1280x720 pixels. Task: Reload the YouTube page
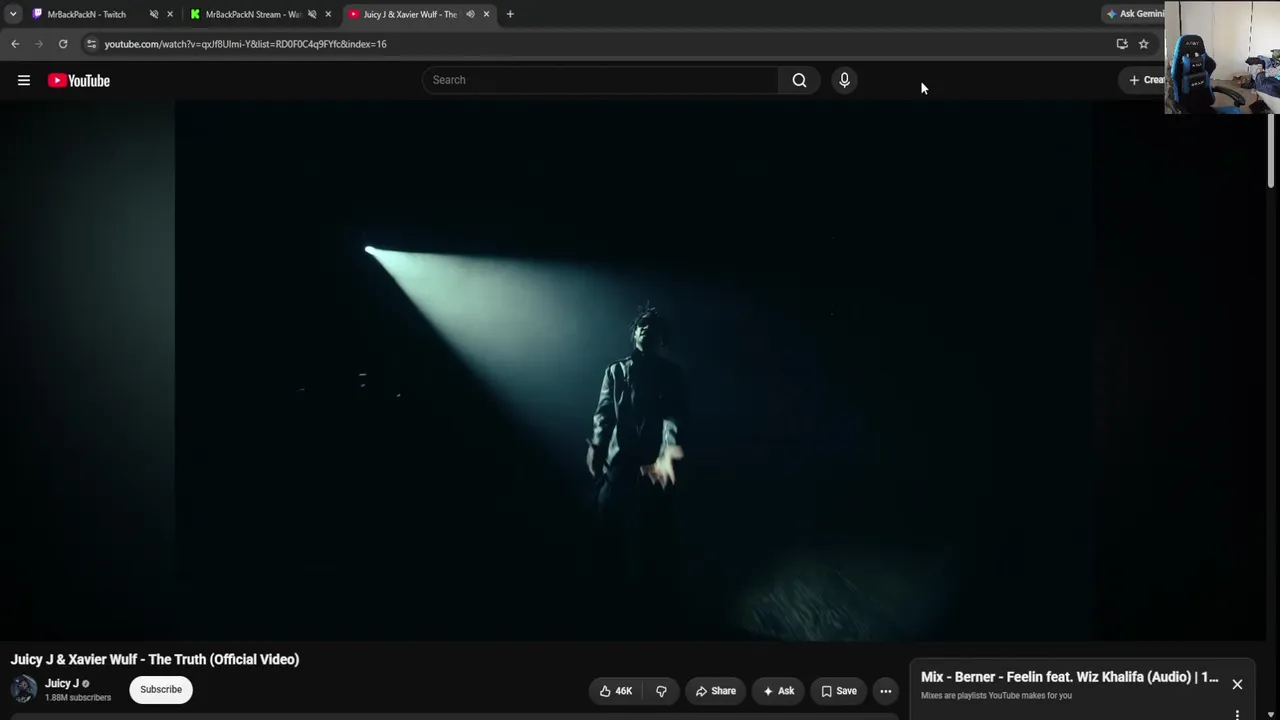[x=63, y=44]
